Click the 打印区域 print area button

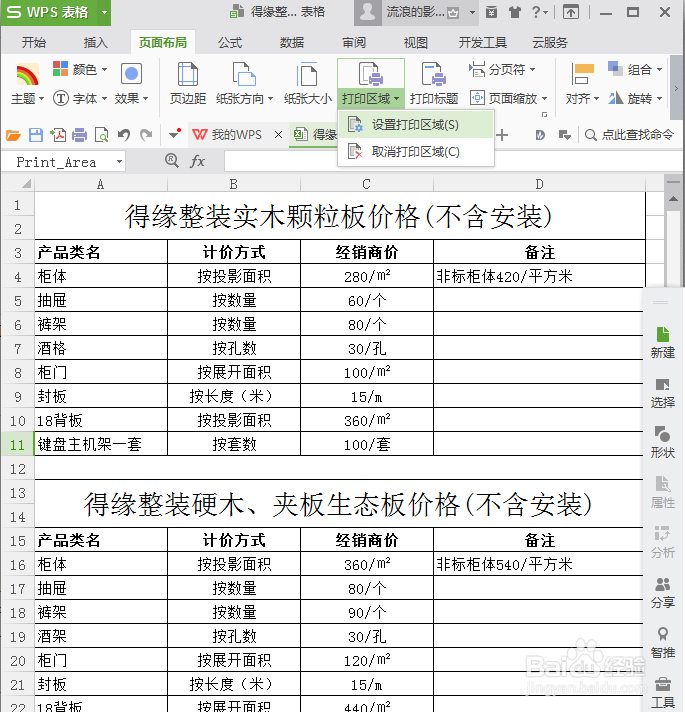click(370, 84)
